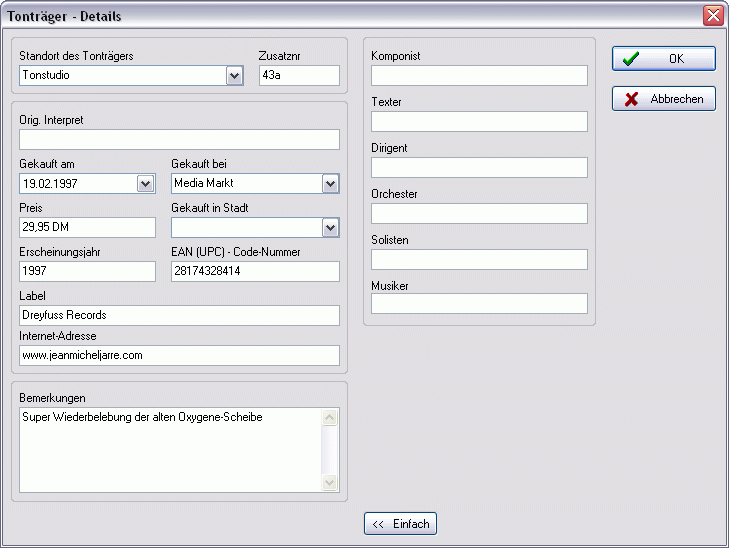Focus the Komponist input field

pyautogui.click(x=479, y=75)
